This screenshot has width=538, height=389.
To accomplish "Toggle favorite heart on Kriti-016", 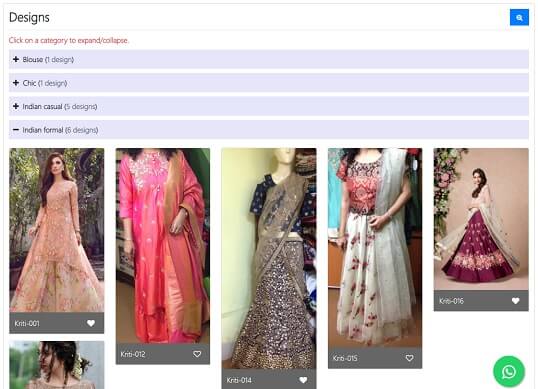I will (515, 301).
